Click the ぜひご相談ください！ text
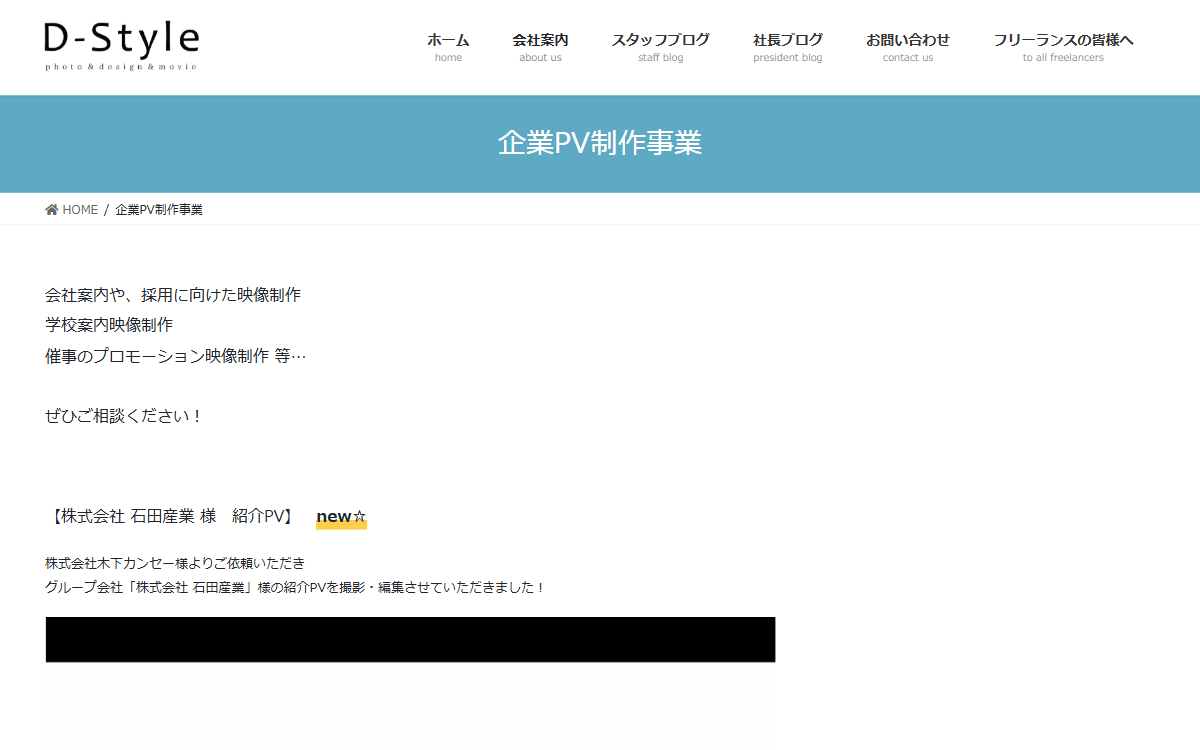Viewport: 1200px width, 750px height. coord(125,416)
